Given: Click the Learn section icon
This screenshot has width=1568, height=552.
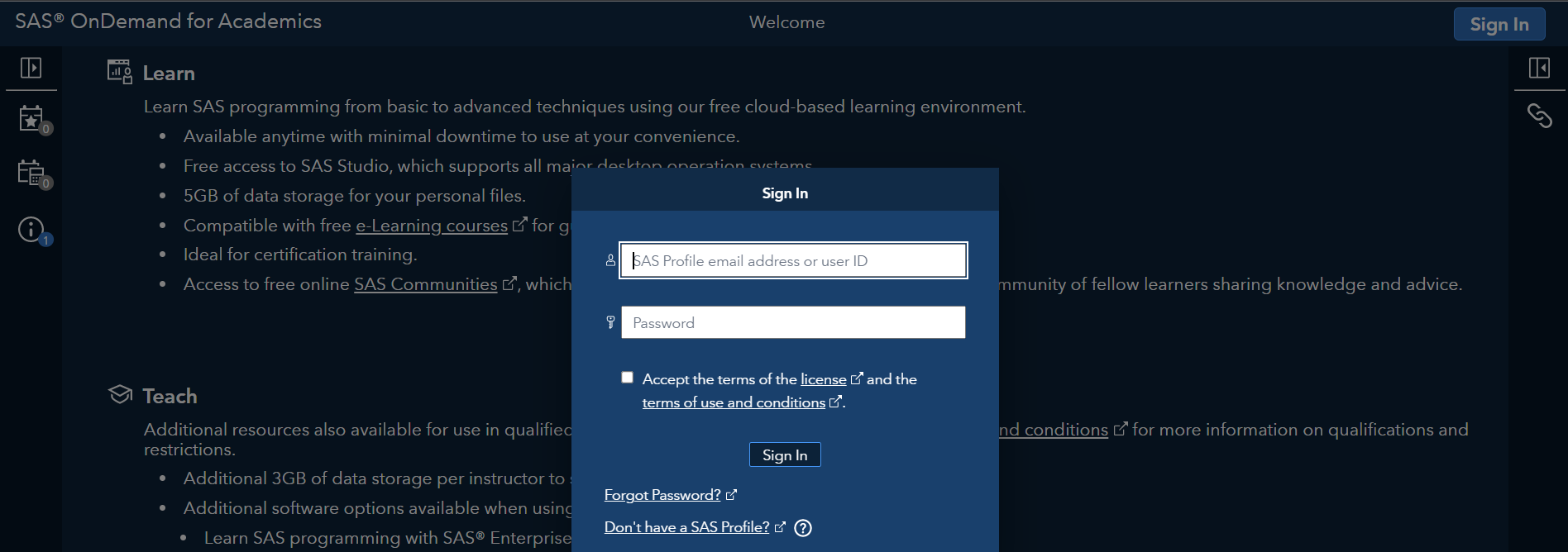Looking at the screenshot, I should (x=120, y=72).
